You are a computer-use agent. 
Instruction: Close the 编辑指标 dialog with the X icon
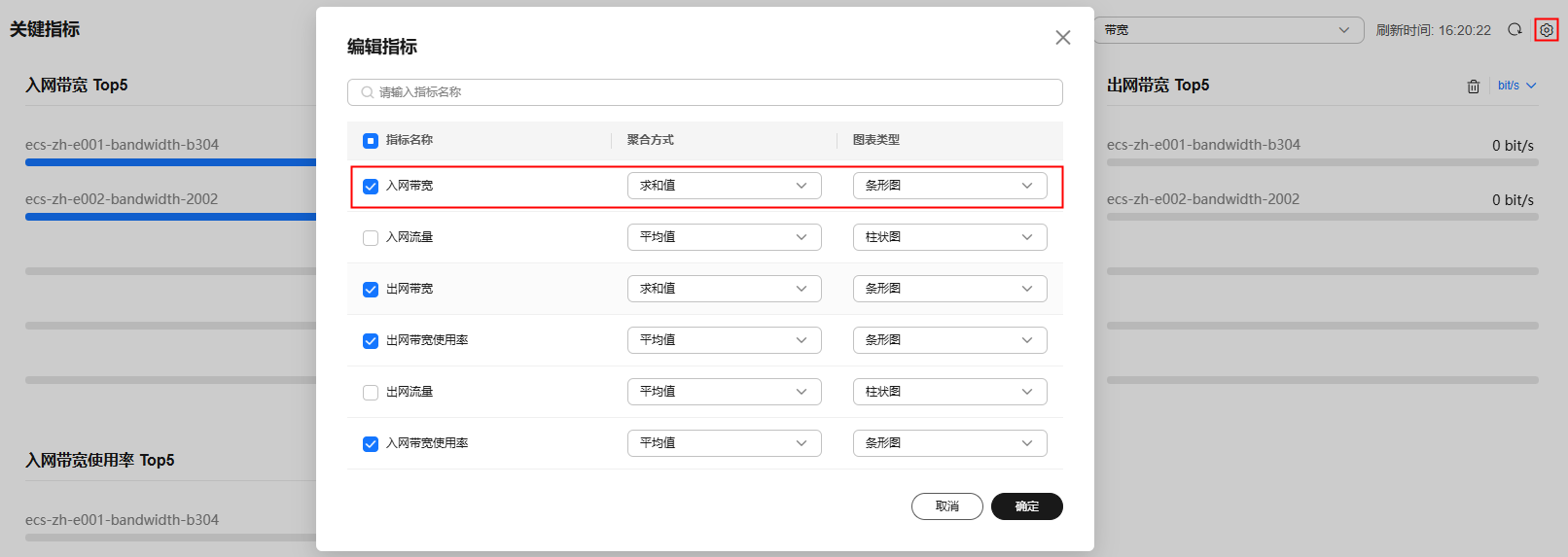(1062, 37)
